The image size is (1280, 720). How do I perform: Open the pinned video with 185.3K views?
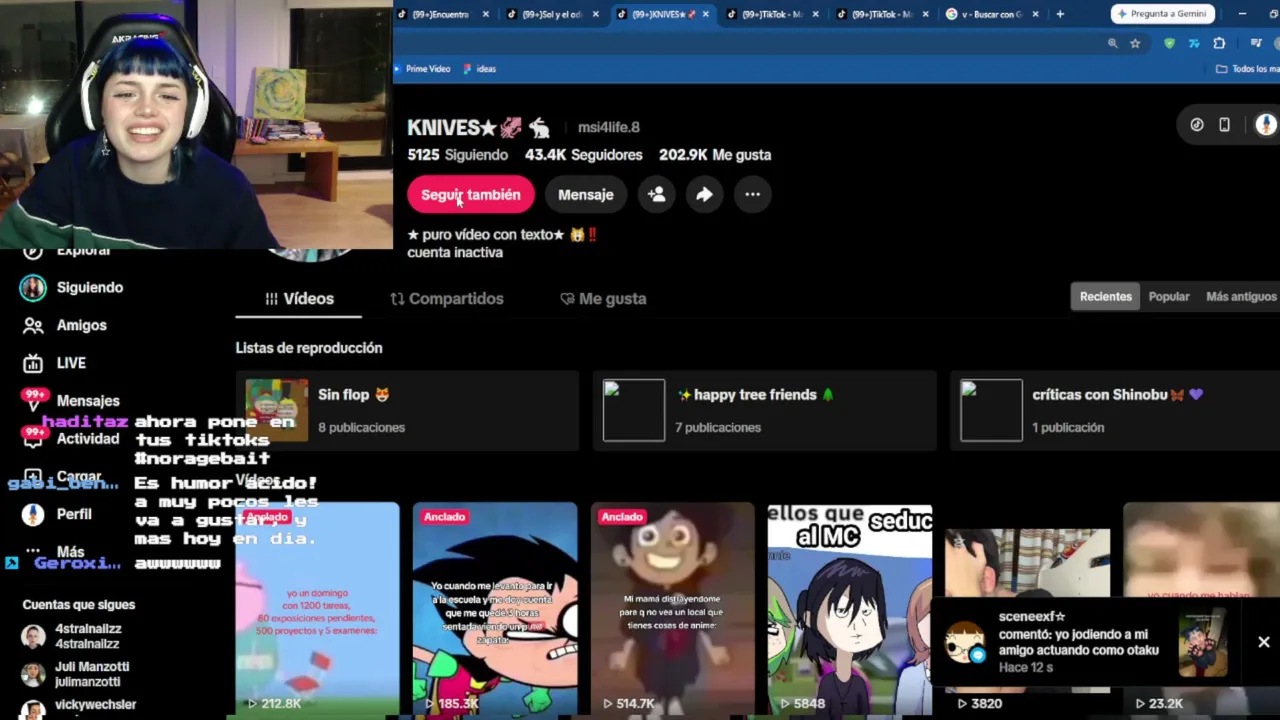tap(495, 609)
